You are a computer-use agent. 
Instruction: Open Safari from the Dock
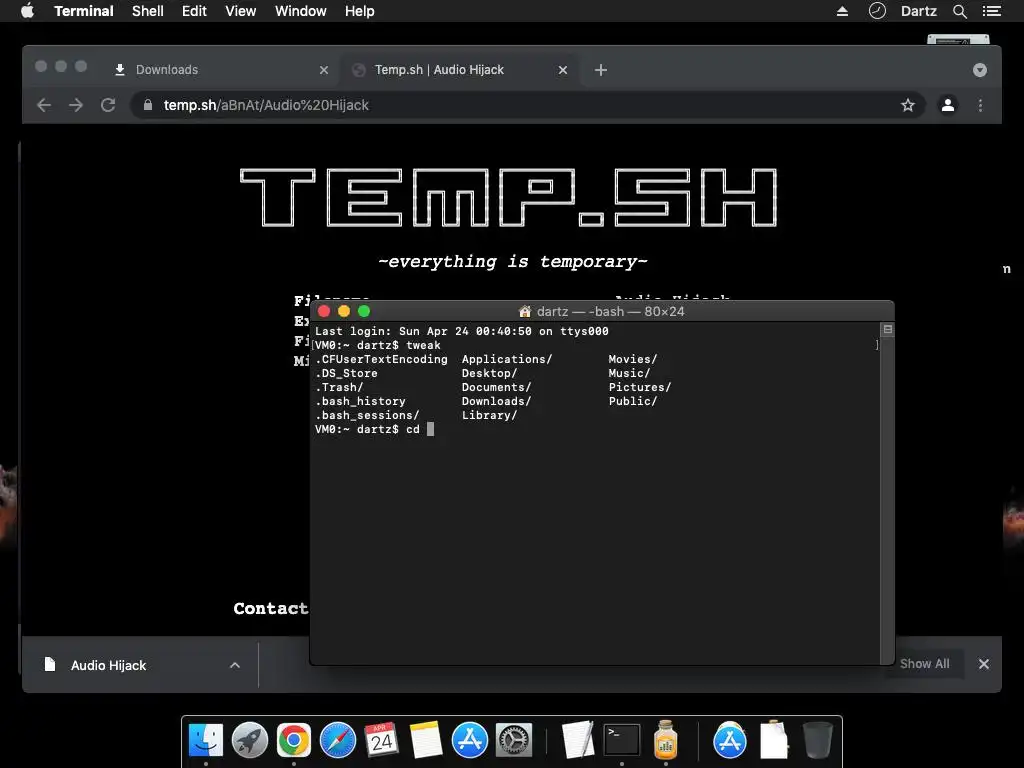(x=338, y=741)
